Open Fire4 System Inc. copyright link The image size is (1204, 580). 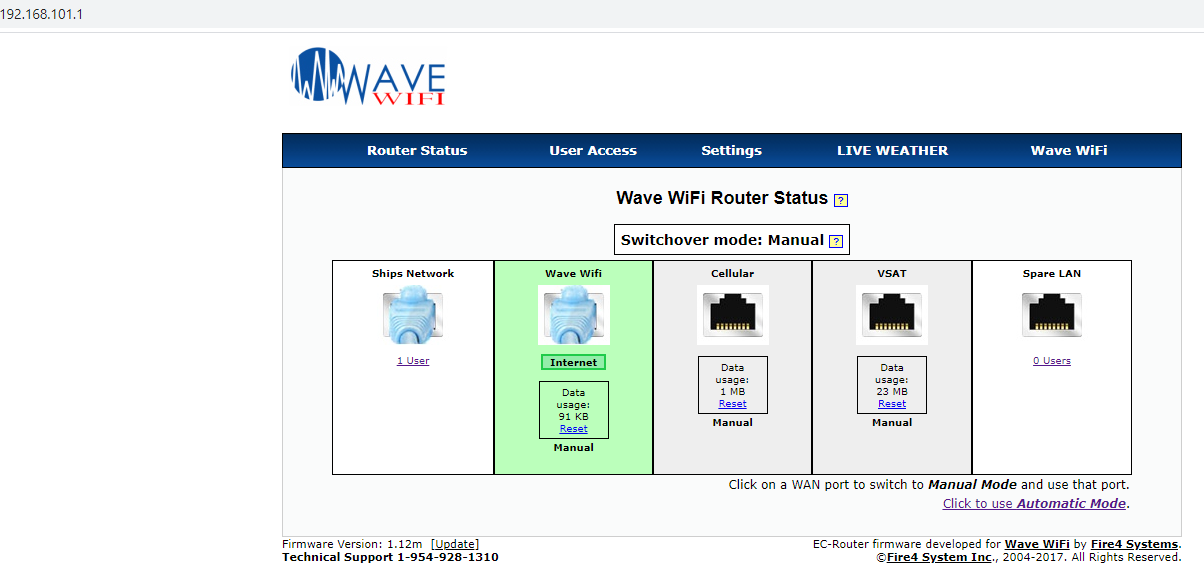(x=940, y=557)
